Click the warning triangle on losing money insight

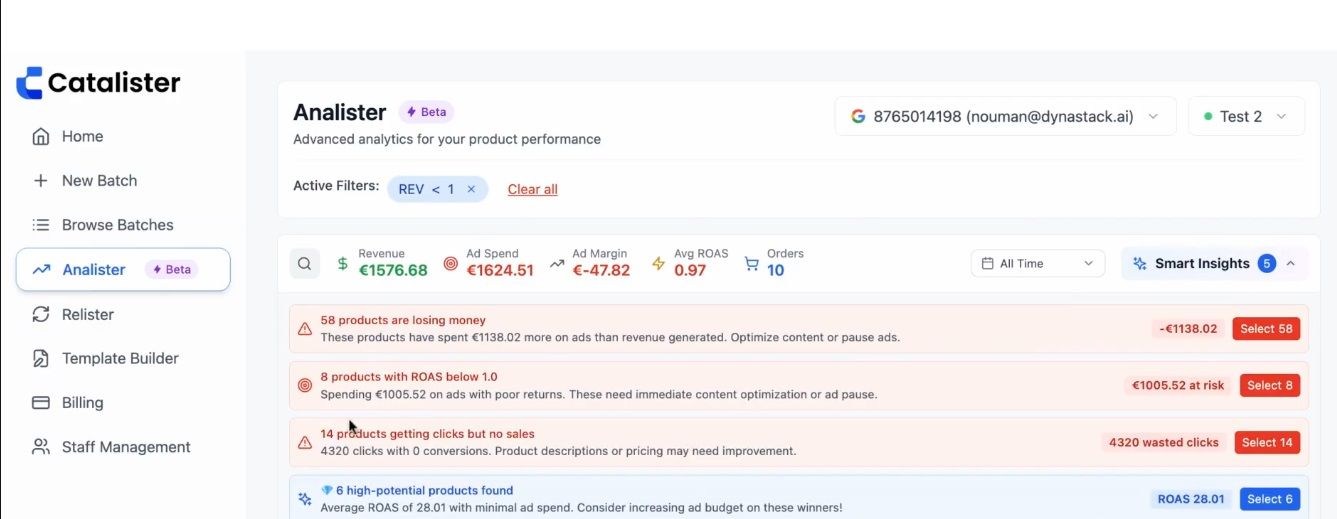tap(305, 329)
